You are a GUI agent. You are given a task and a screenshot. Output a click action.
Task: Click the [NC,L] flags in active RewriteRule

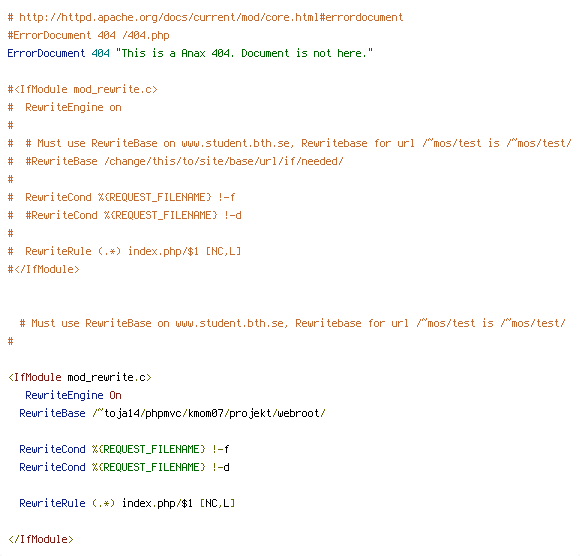click(x=217, y=503)
